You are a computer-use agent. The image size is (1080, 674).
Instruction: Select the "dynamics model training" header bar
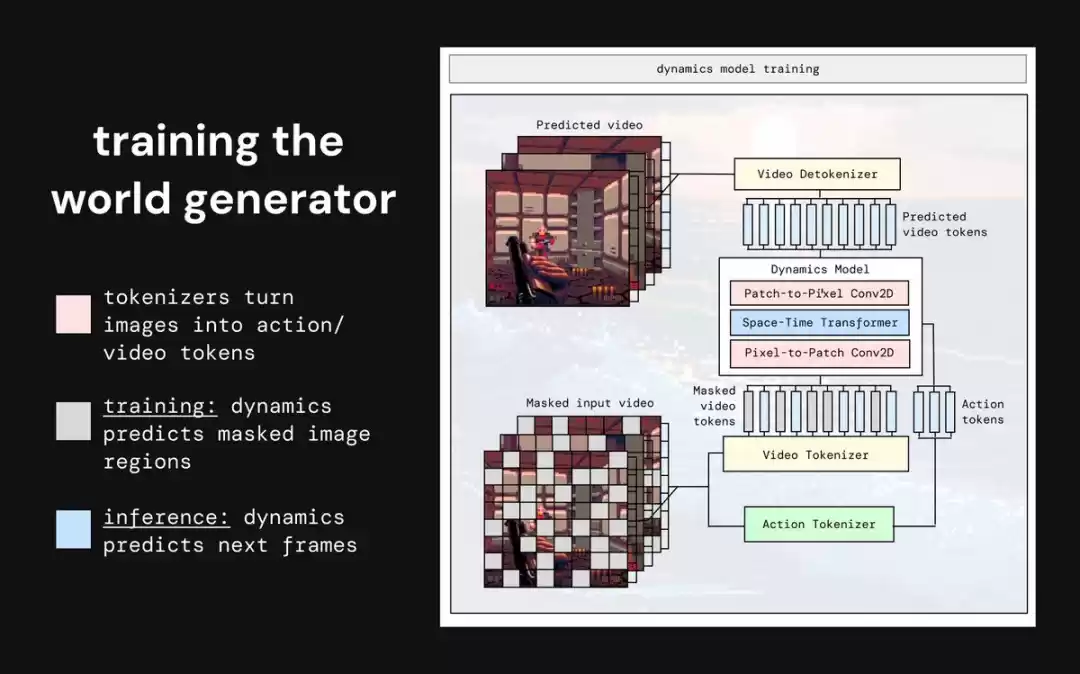click(737, 69)
